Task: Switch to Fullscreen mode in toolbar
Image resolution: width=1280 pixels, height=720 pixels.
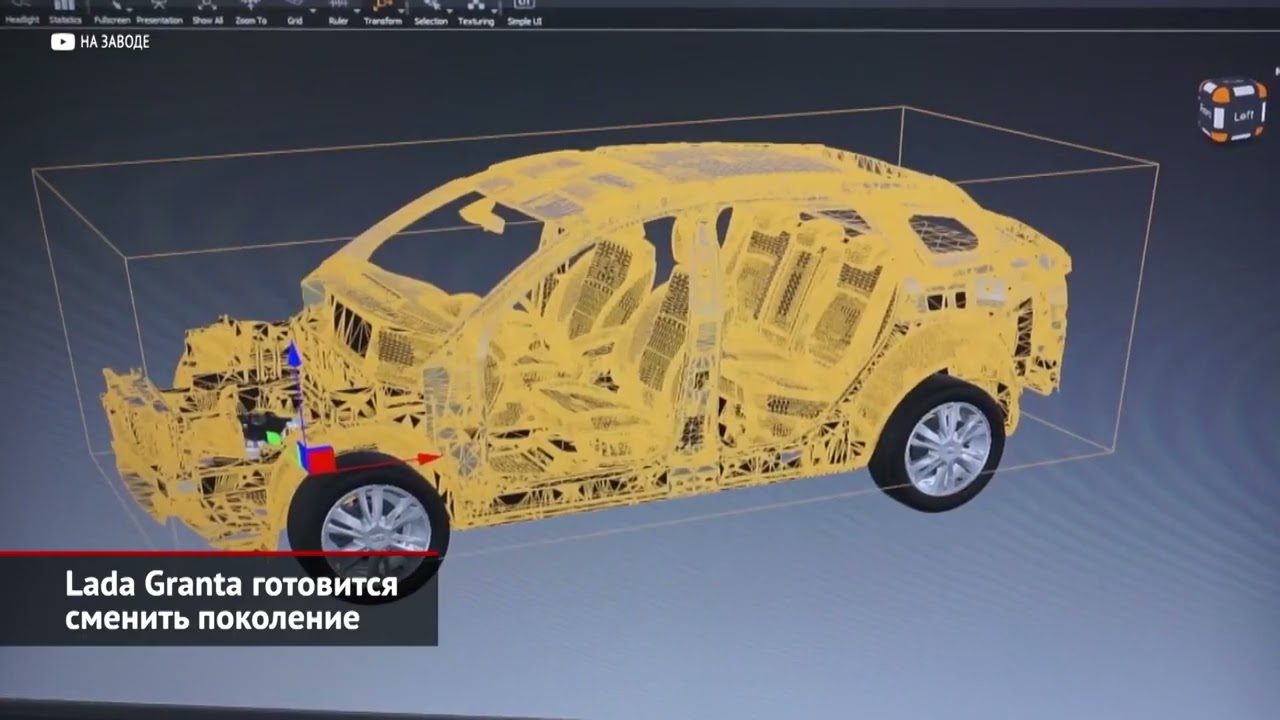Action: [x=112, y=12]
